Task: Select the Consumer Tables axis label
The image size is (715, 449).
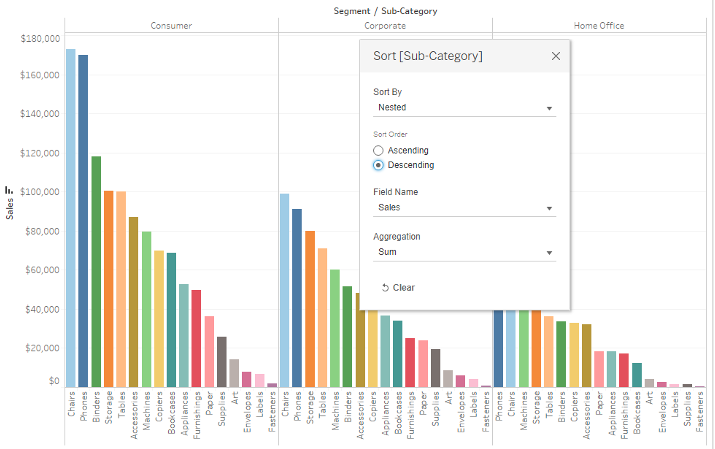Action: [x=121, y=404]
